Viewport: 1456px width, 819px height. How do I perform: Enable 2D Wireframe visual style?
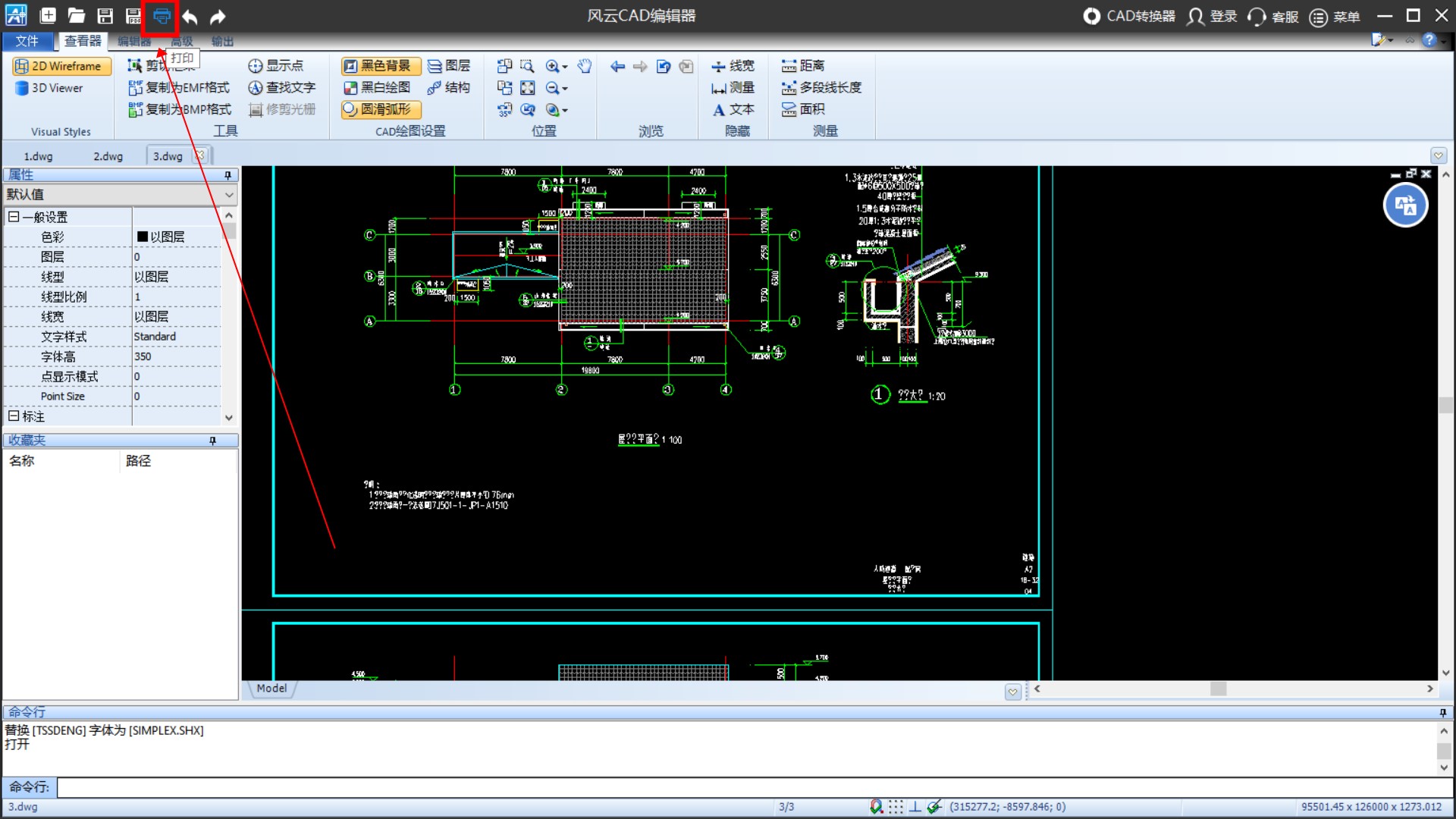pyautogui.click(x=61, y=66)
